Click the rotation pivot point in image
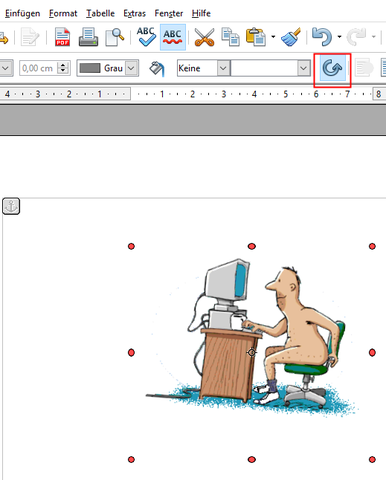 coord(252,352)
